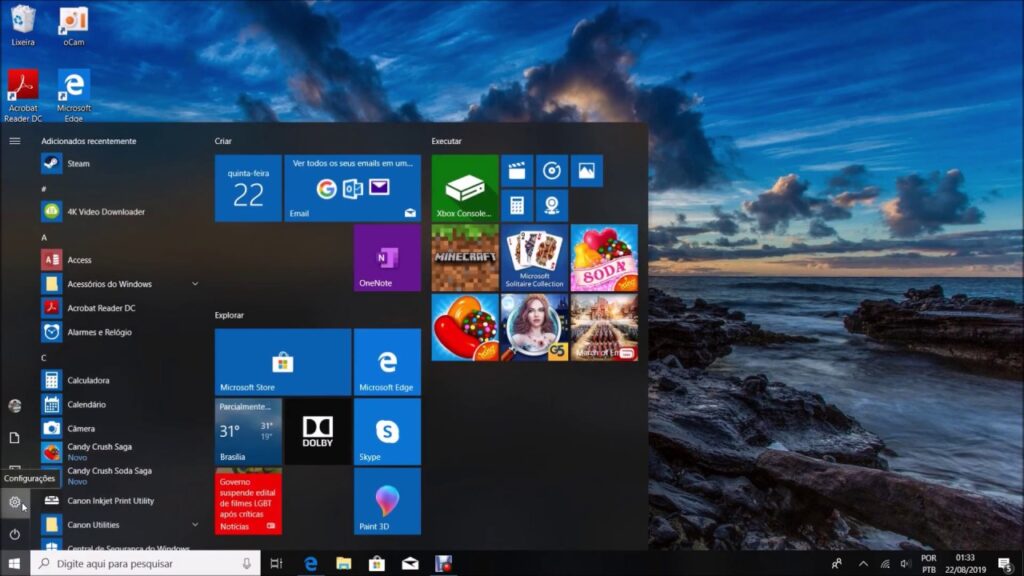The image size is (1024, 576).
Task: Open the OneNote tile
Action: pos(387,258)
